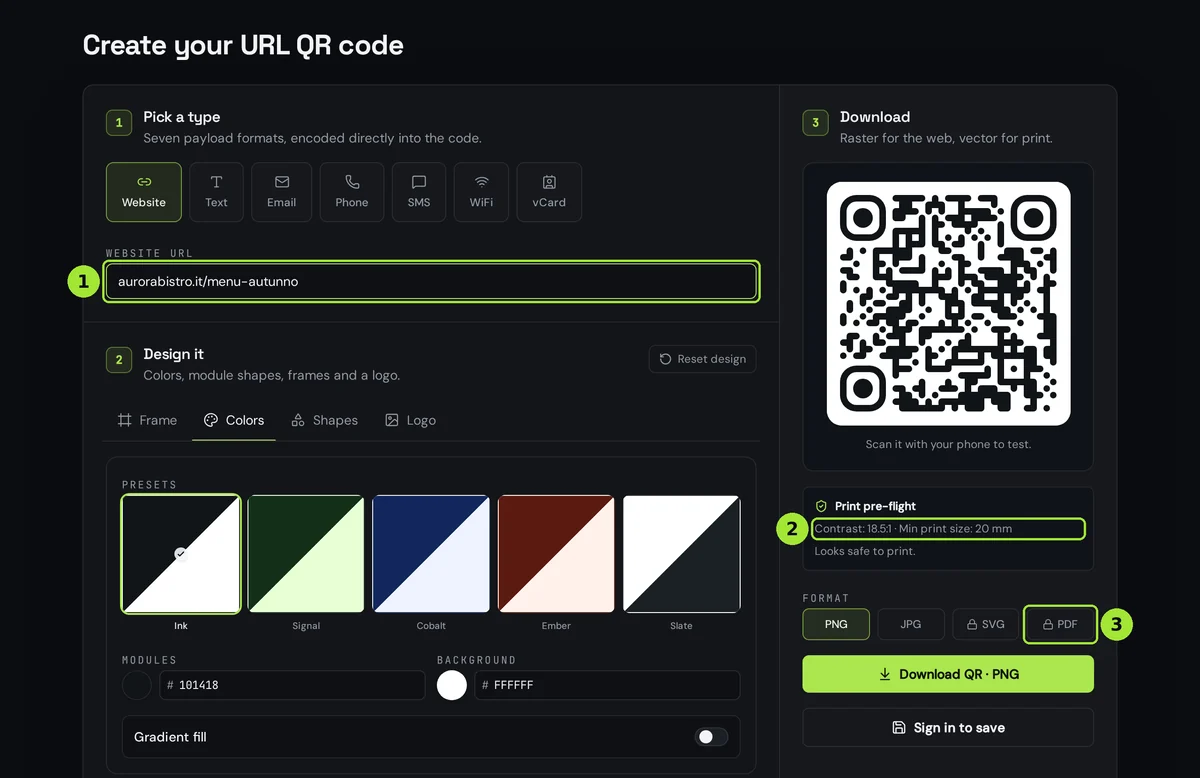The width and height of the screenshot is (1200, 778).
Task: Download QR as PNG
Action: (948, 674)
